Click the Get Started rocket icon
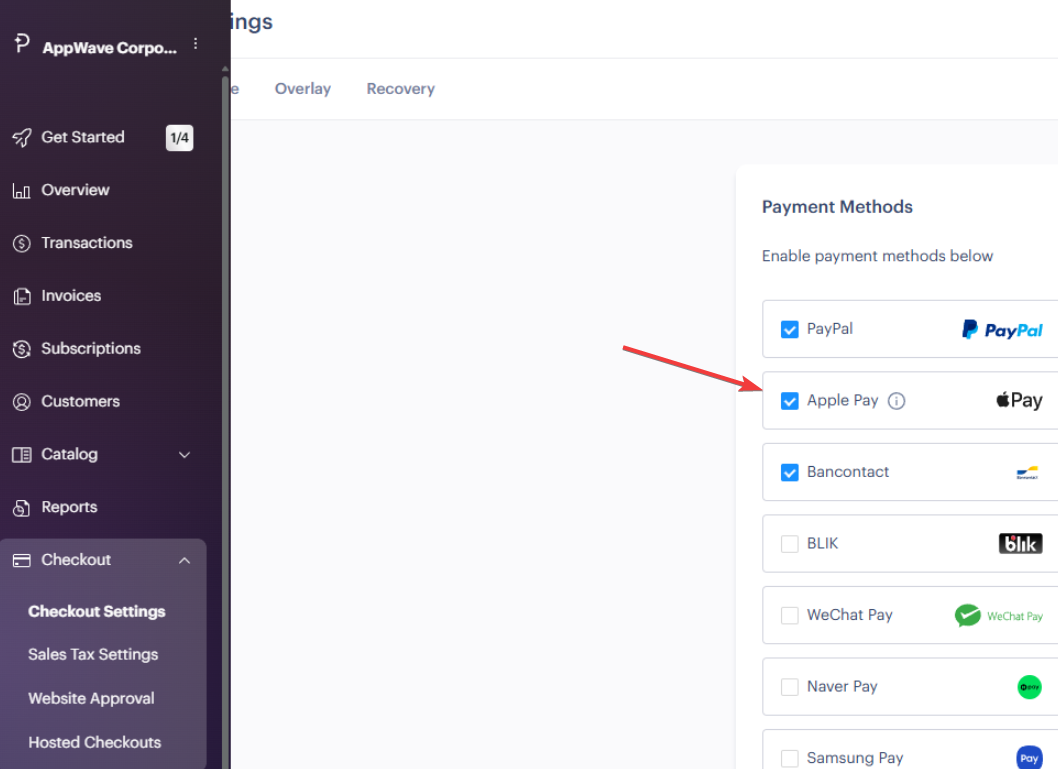 [x=22, y=138]
